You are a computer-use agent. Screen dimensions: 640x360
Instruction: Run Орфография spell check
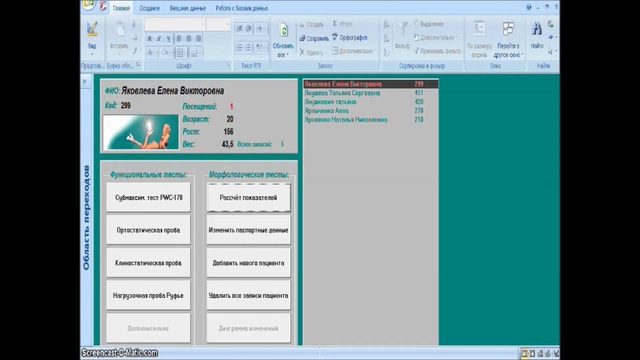point(349,37)
